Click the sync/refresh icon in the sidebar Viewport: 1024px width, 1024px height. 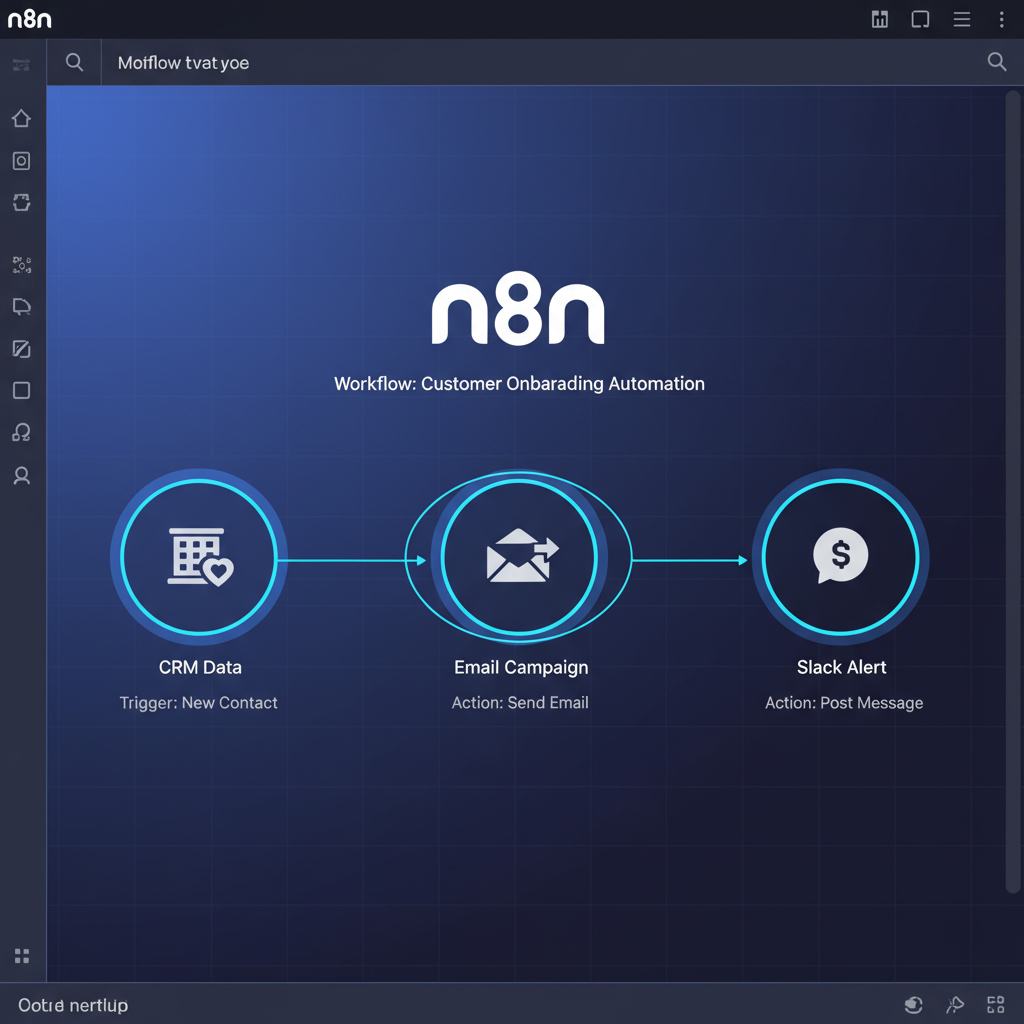[21, 202]
